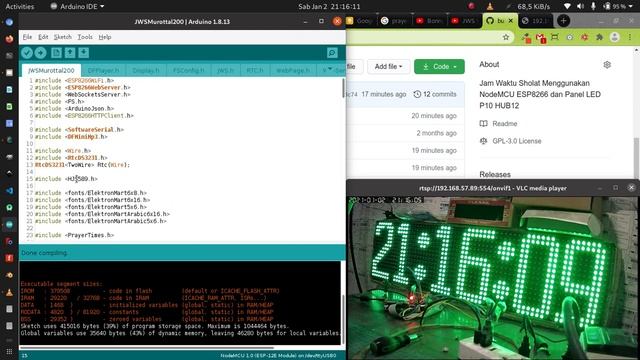Switch to the prayer Google search tab
This screenshot has width=640, height=360.
click(x=394, y=21)
